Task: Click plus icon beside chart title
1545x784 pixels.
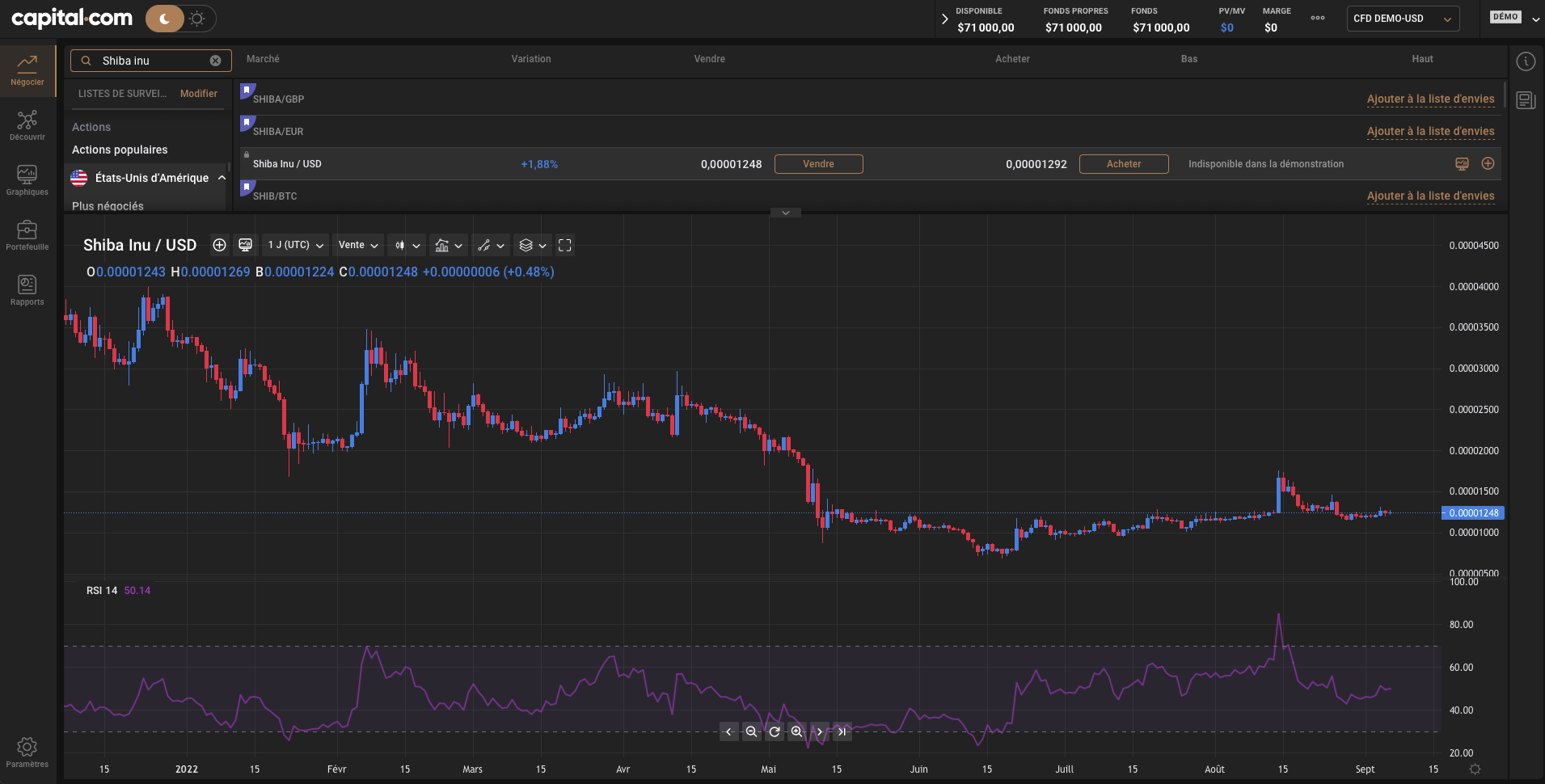Action: 219,245
